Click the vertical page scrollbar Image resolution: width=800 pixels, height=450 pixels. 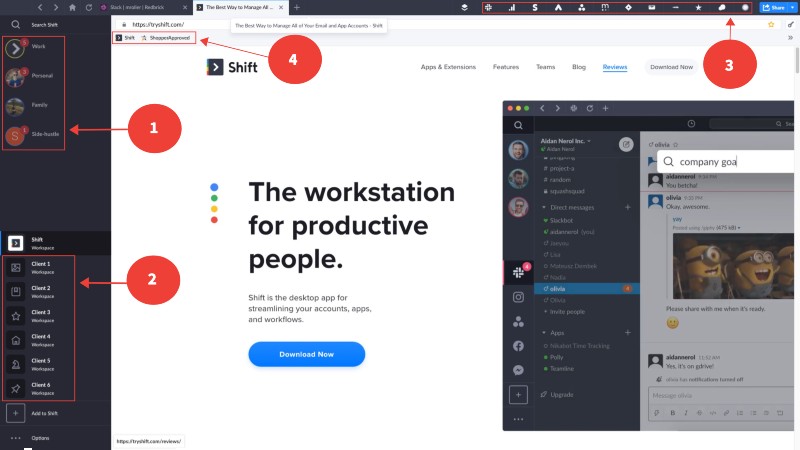coord(797,61)
